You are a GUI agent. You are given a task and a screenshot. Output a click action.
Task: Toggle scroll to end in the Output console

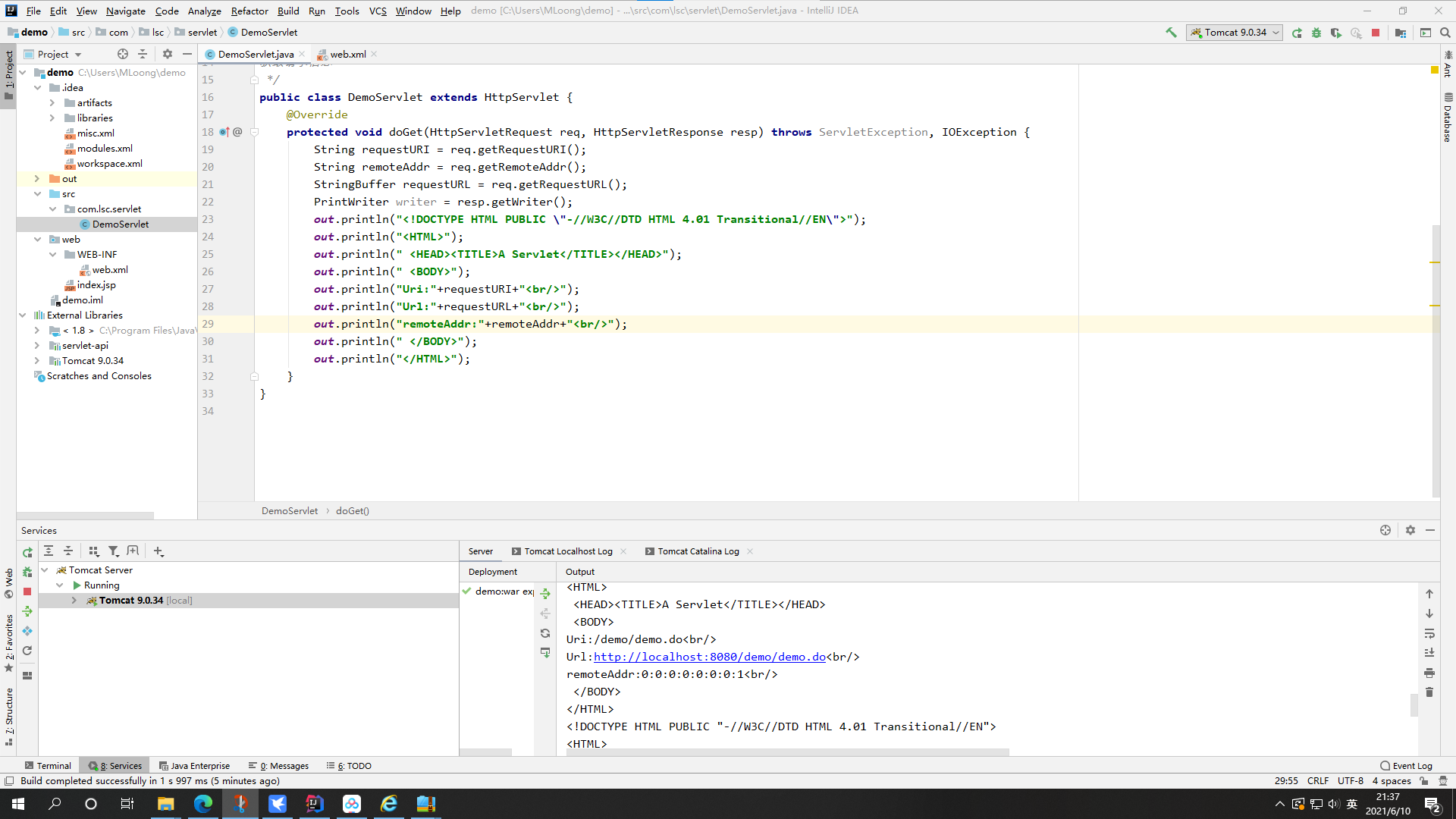1429,653
